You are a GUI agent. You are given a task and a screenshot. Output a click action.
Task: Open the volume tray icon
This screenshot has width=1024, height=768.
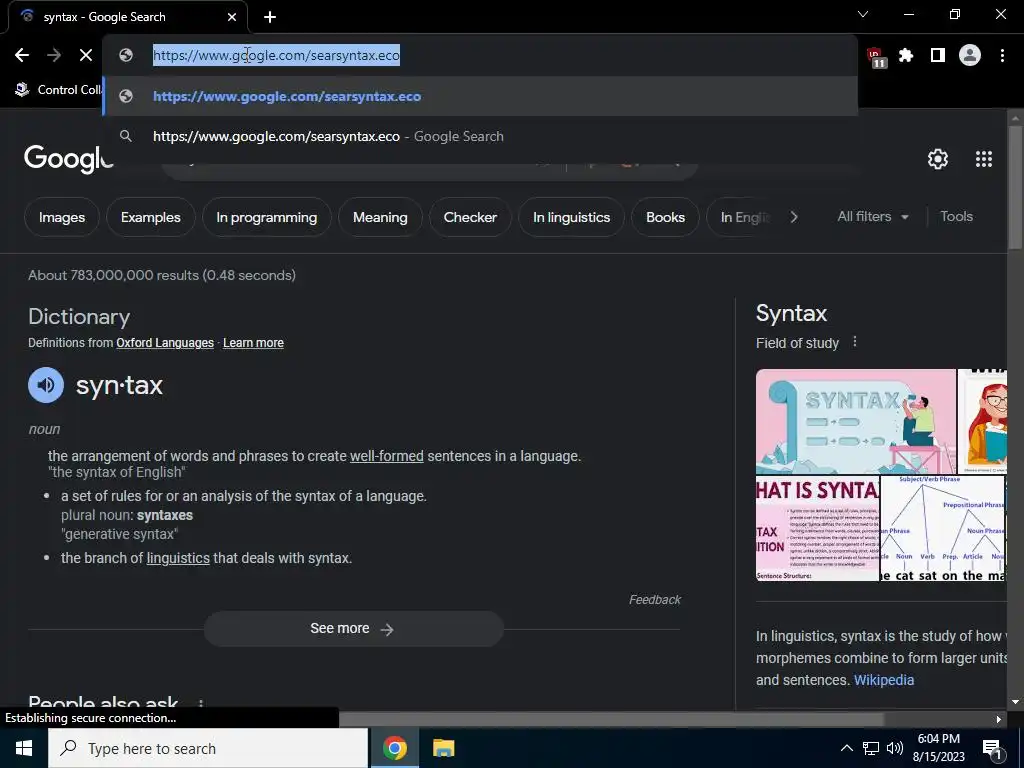895,748
